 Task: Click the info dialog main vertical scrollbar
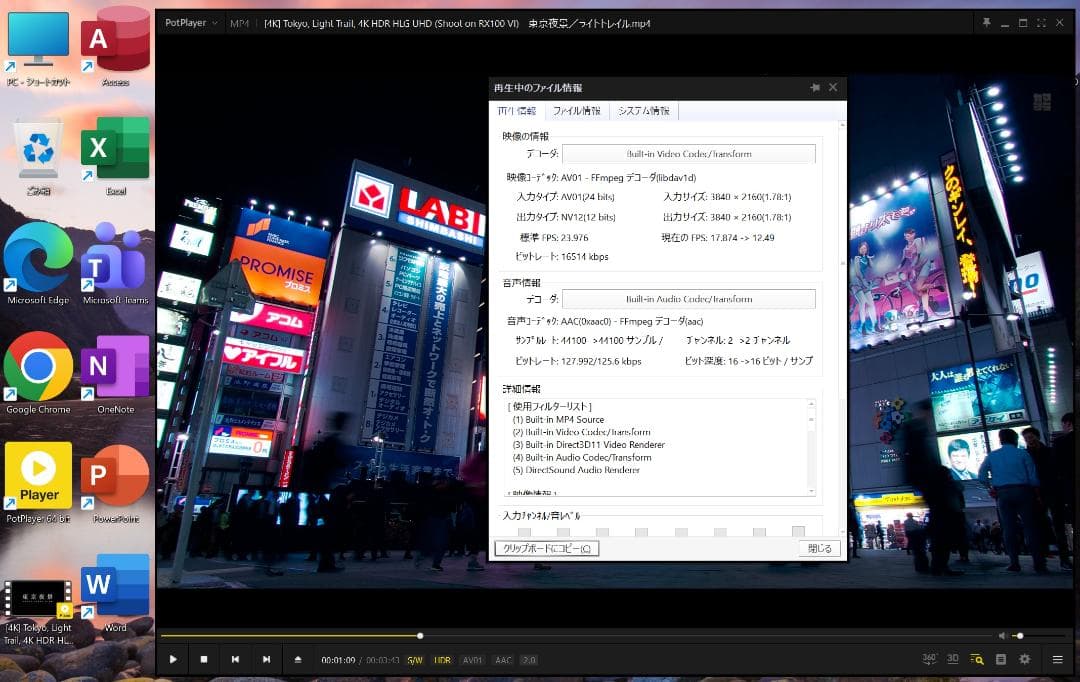click(x=842, y=329)
